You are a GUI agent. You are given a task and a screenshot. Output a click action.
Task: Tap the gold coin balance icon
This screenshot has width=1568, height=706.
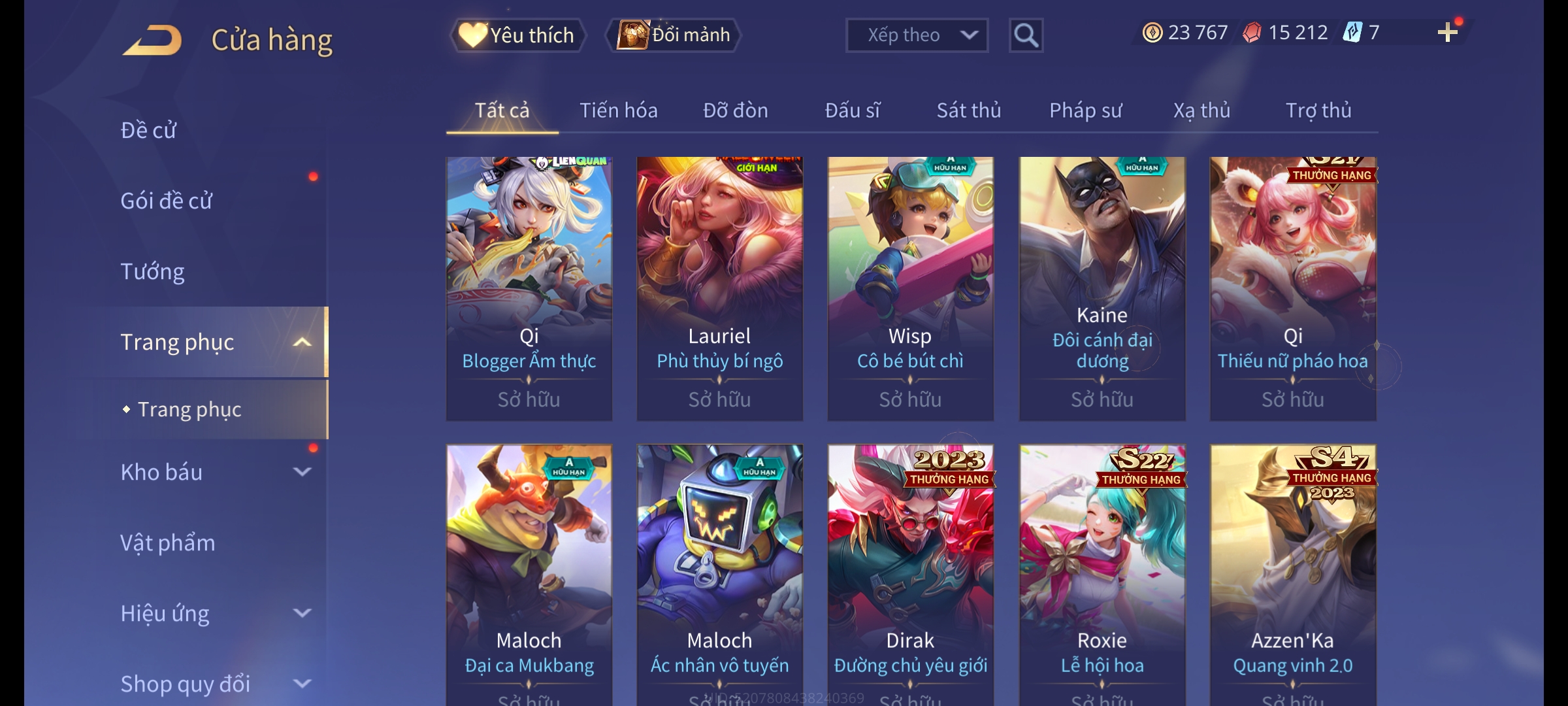(x=1152, y=33)
